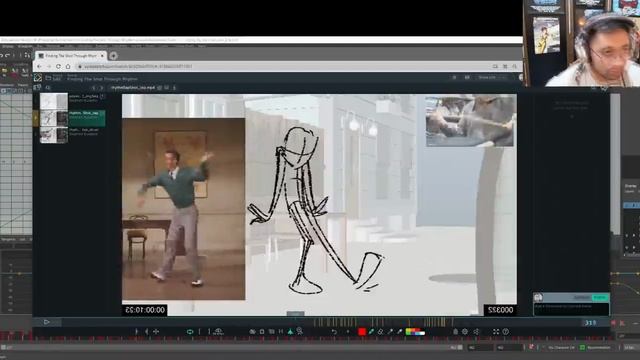Toggle the item list panel icon
The height and width of the screenshot is (360, 640).
tap(38, 87)
